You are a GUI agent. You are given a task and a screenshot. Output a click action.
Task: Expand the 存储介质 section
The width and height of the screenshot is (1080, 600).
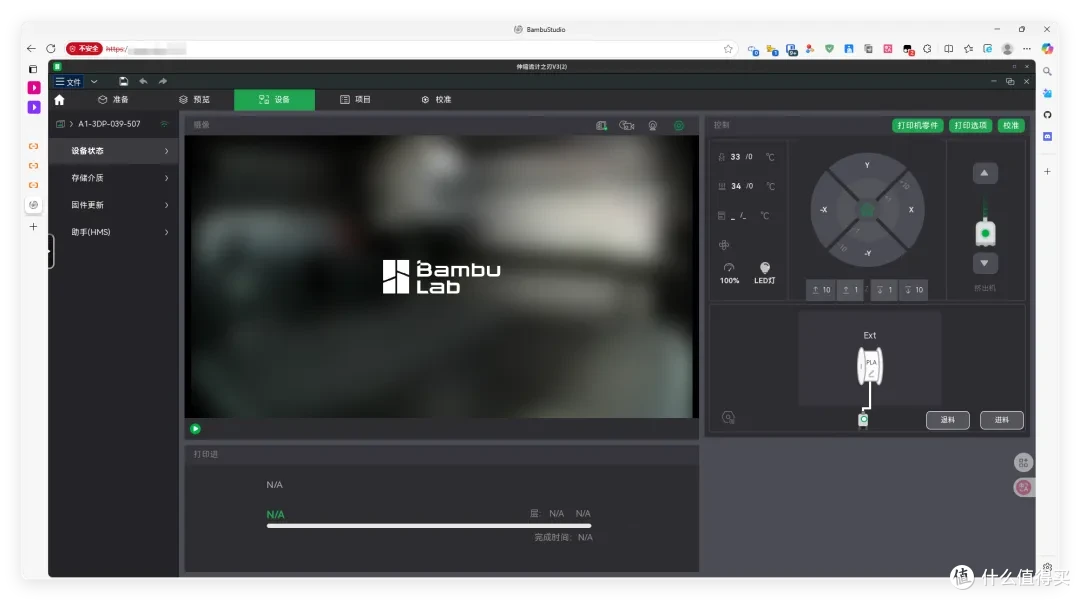coord(114,178)
